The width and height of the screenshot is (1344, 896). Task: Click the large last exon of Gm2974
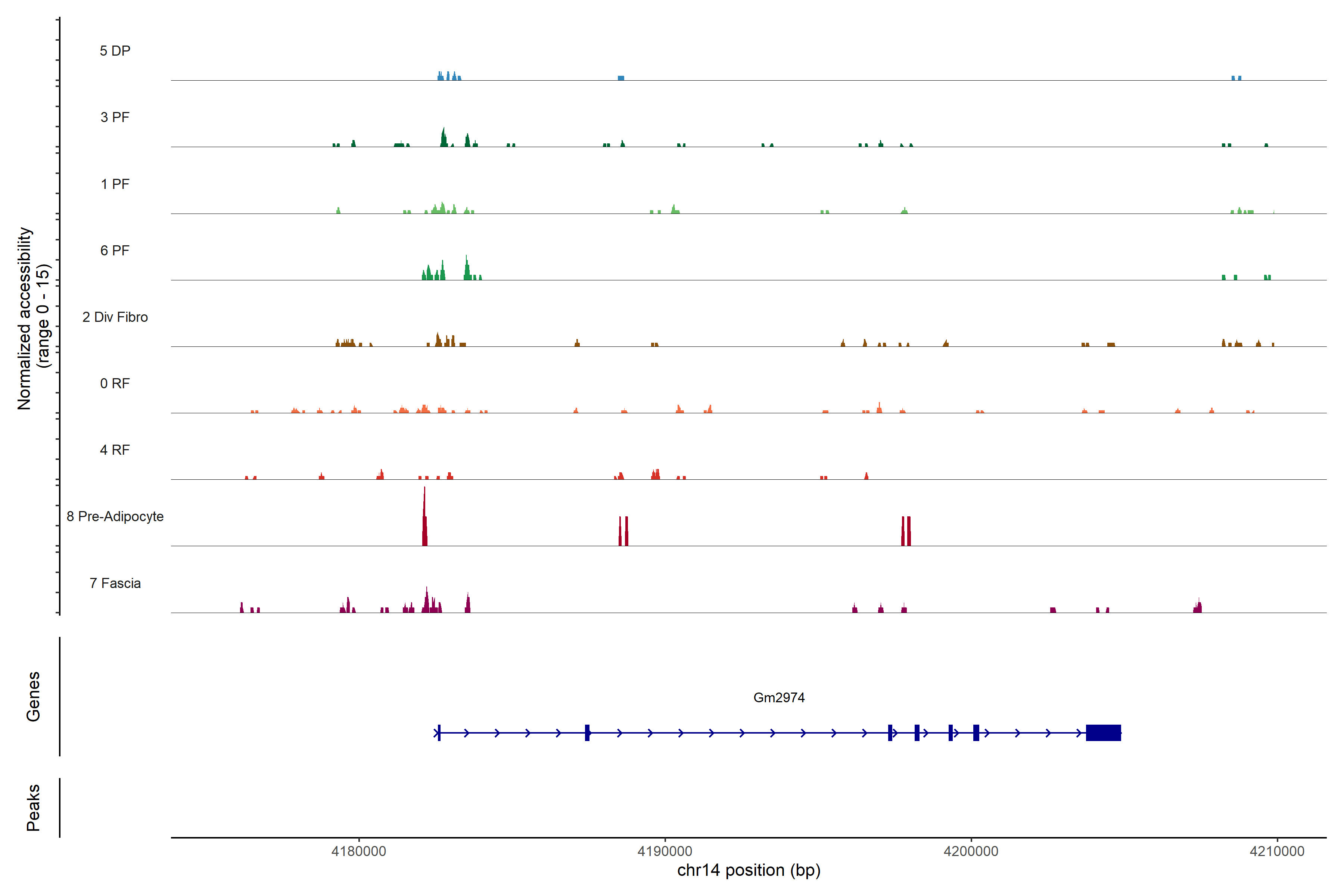[1103, 732]
